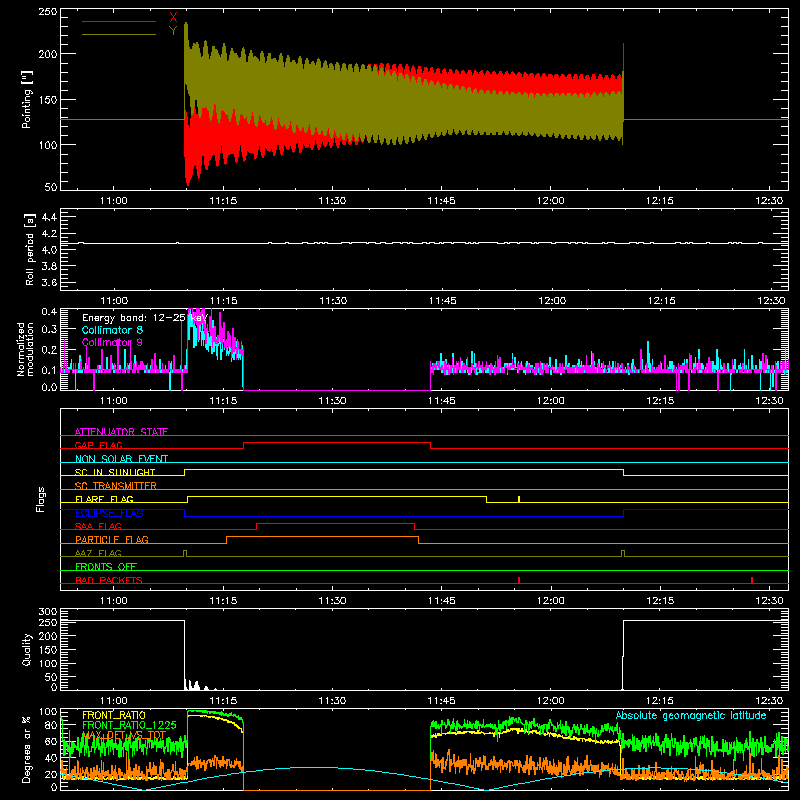Viewport: 800px width, 800px height.
Task: Click the "Degrees or %" axis title
Action: (x=27, y=749)
